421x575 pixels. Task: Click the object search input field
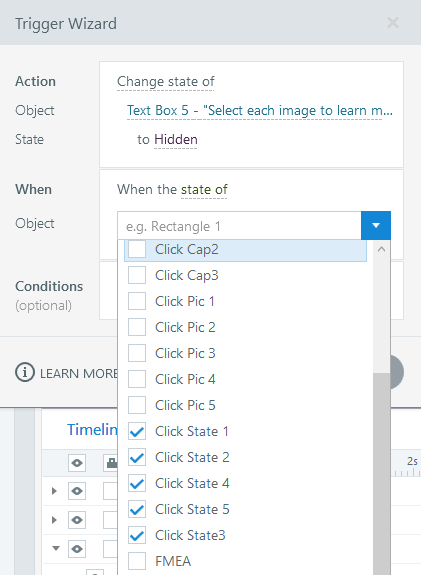239,226
